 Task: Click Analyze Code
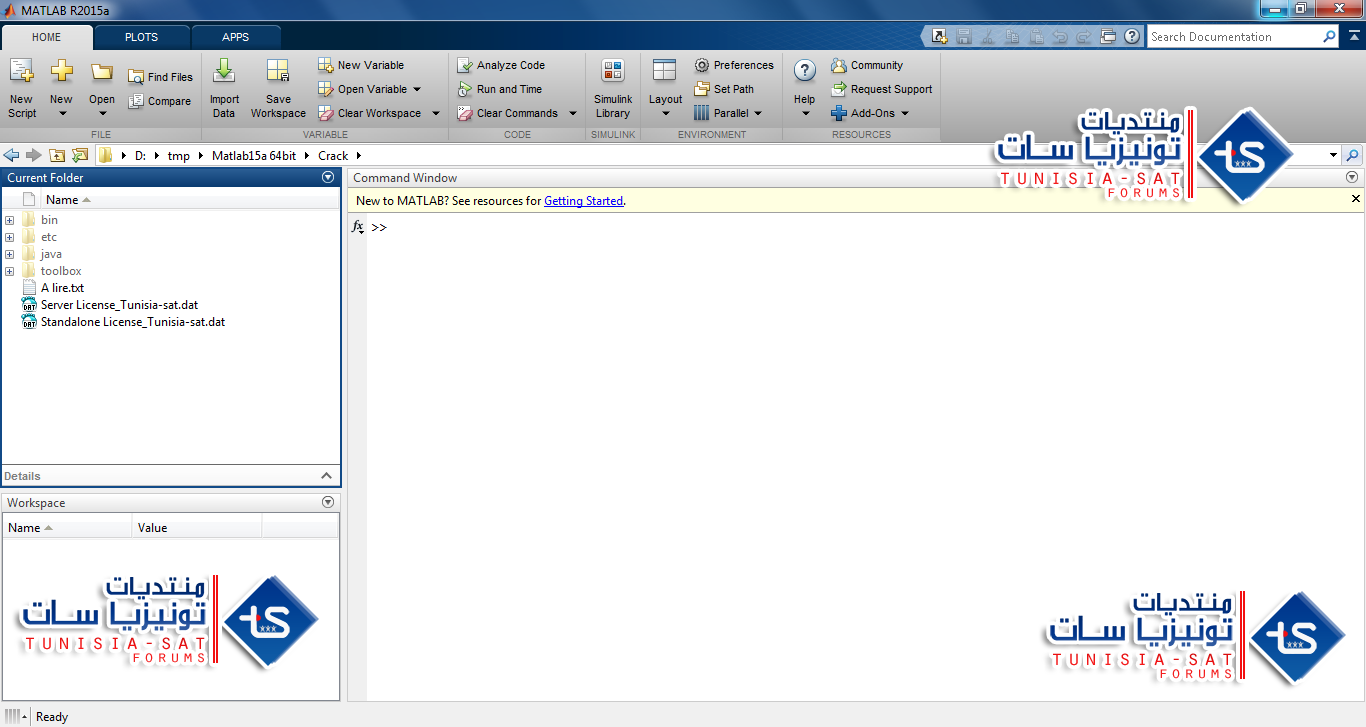(x=501, y=65)
